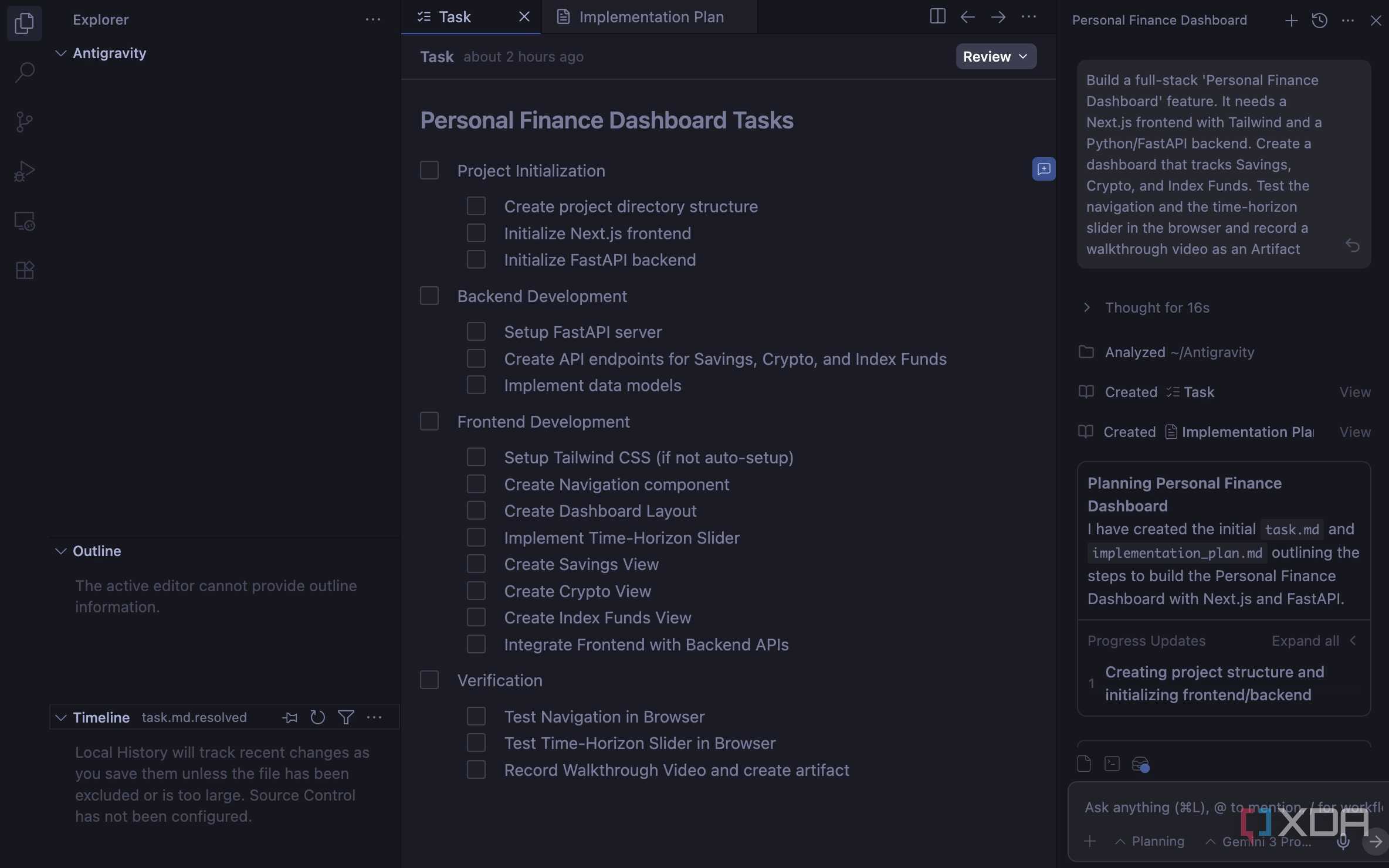Open editor more actions ellipsis

1029,17
